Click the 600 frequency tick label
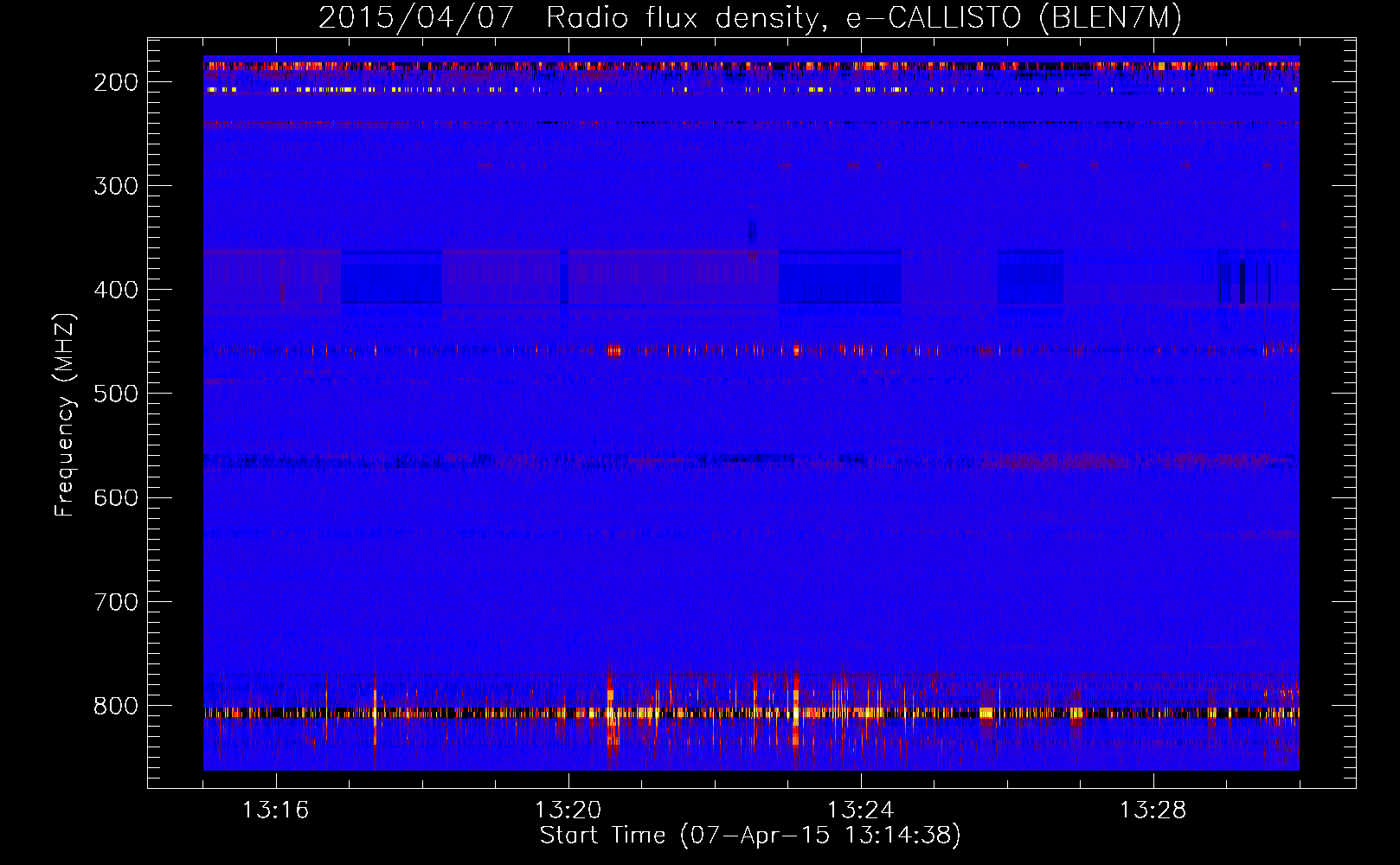The image size is (1400, 865). tap(116, 497)
